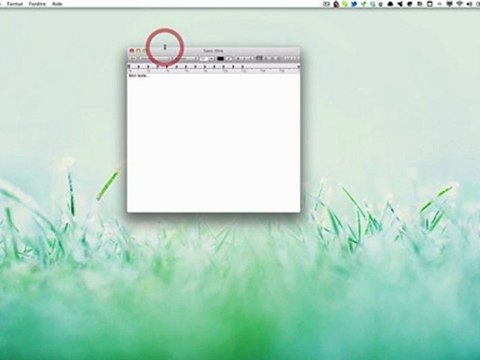This screenshot has width=480, height=360.
Task: Minimize the Sans titre window
Action: pyautogui.click(x=138, y=51)
